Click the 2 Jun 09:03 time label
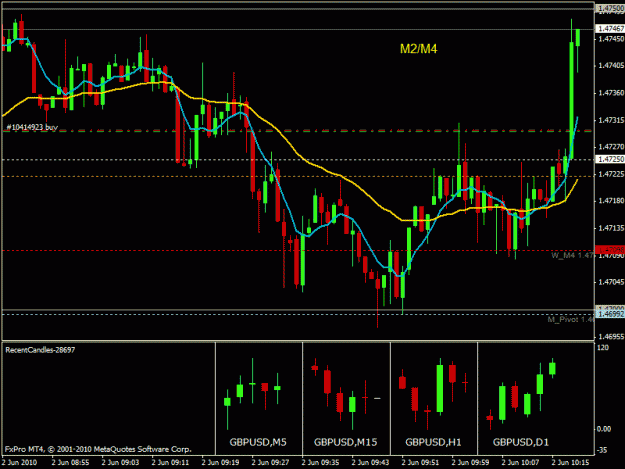 120,462
